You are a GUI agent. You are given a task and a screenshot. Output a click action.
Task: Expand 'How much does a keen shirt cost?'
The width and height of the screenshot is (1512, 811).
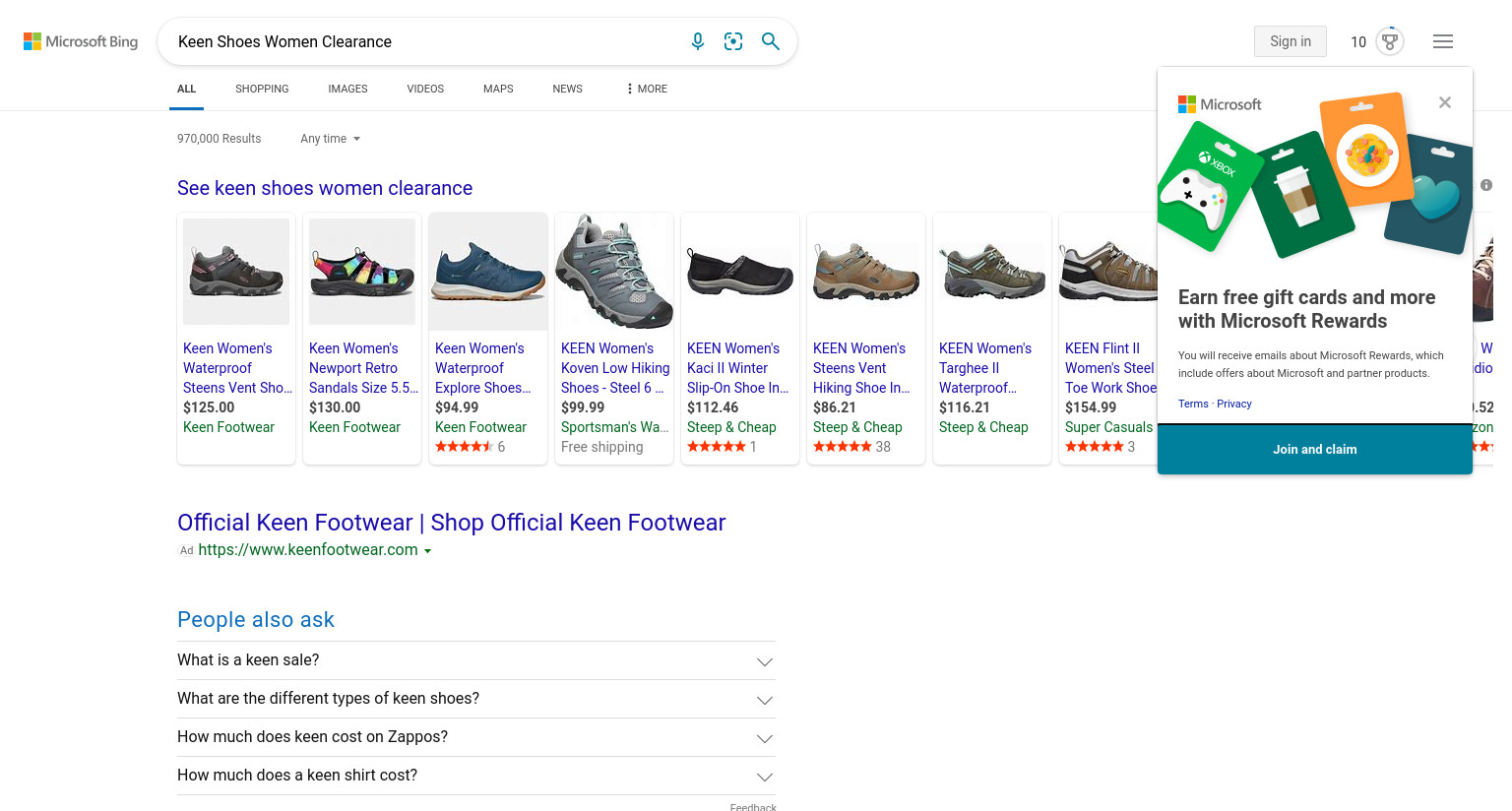(476, 776)
